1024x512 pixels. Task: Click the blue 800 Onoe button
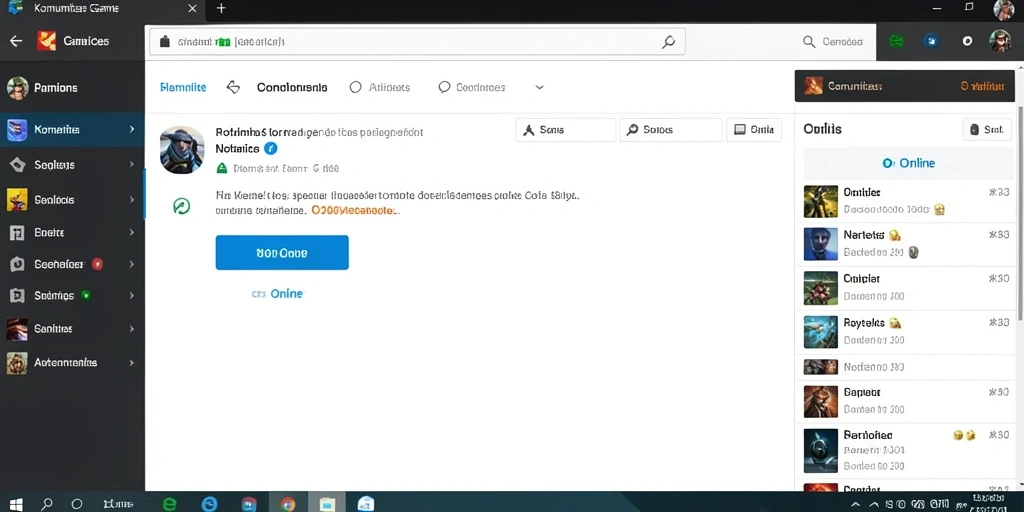point(282,253)
